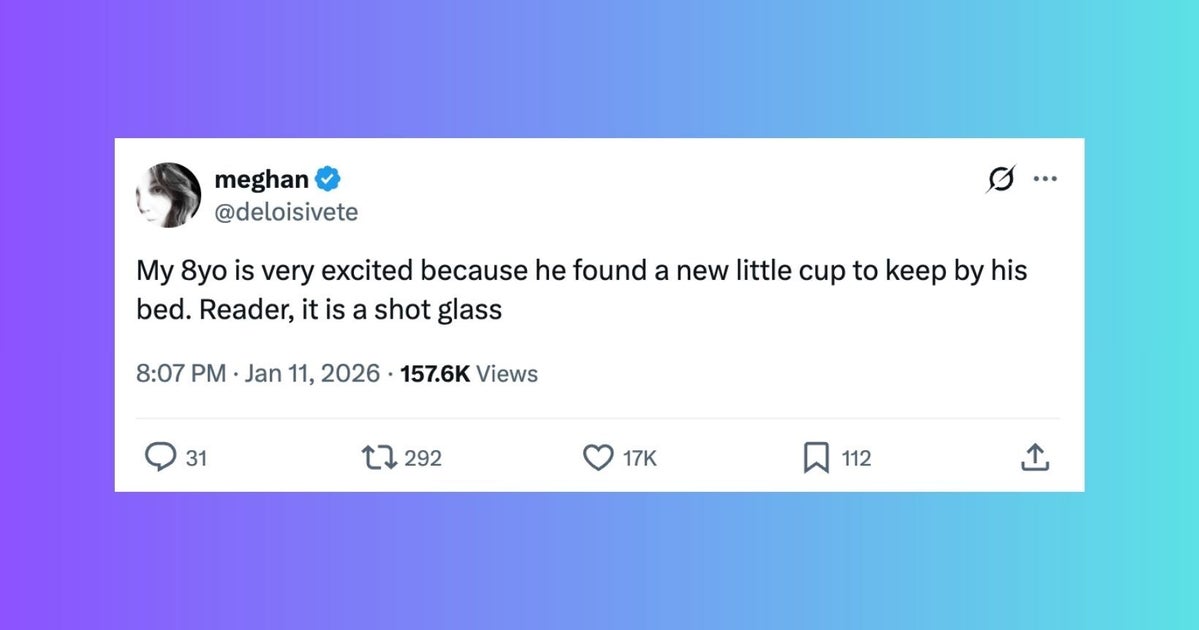Click the display name meghan
1199x630 pixels.
[x=266, y=179]
